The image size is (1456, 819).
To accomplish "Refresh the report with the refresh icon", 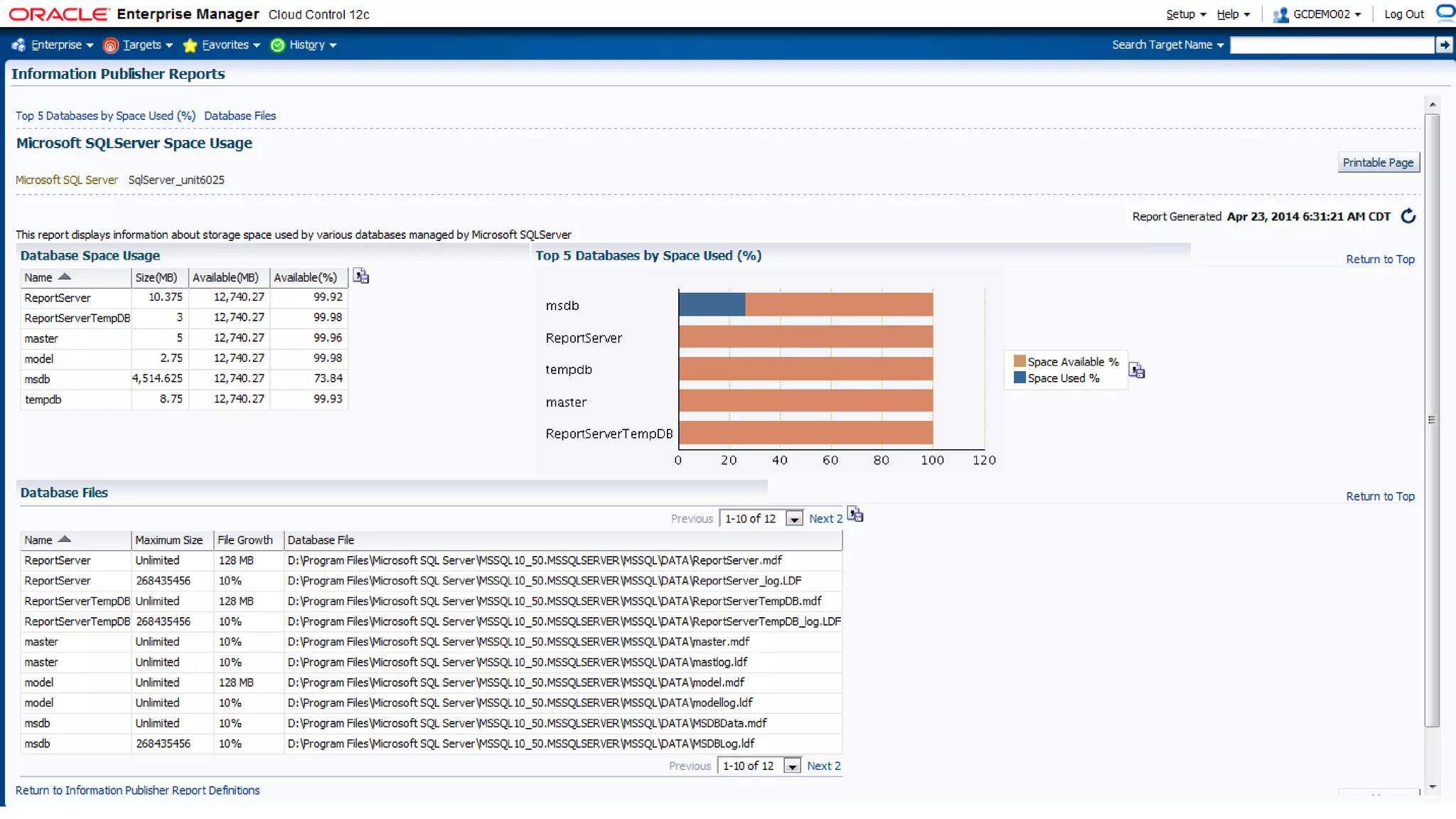I will [1408, 216].
